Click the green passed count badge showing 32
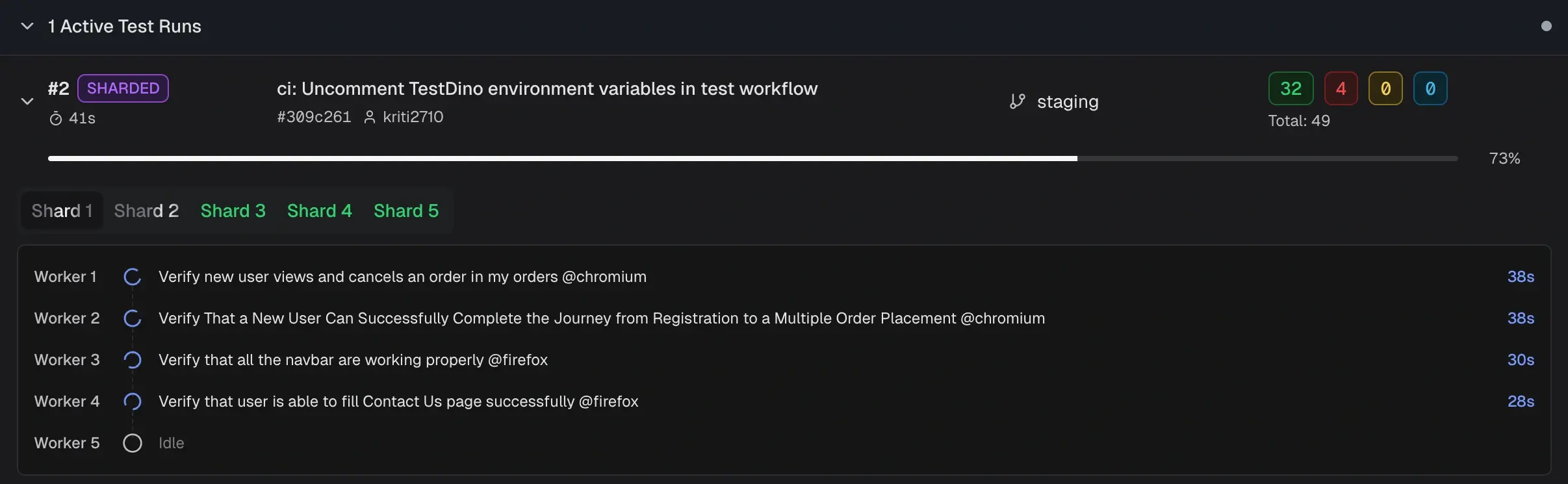The width and height of the screenshot is (1568, 484). 1291,88
